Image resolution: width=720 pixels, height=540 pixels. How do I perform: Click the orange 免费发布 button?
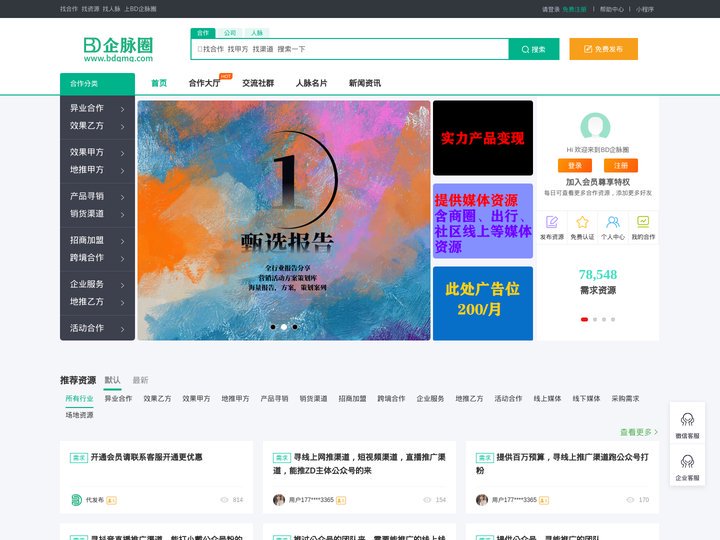603,49
